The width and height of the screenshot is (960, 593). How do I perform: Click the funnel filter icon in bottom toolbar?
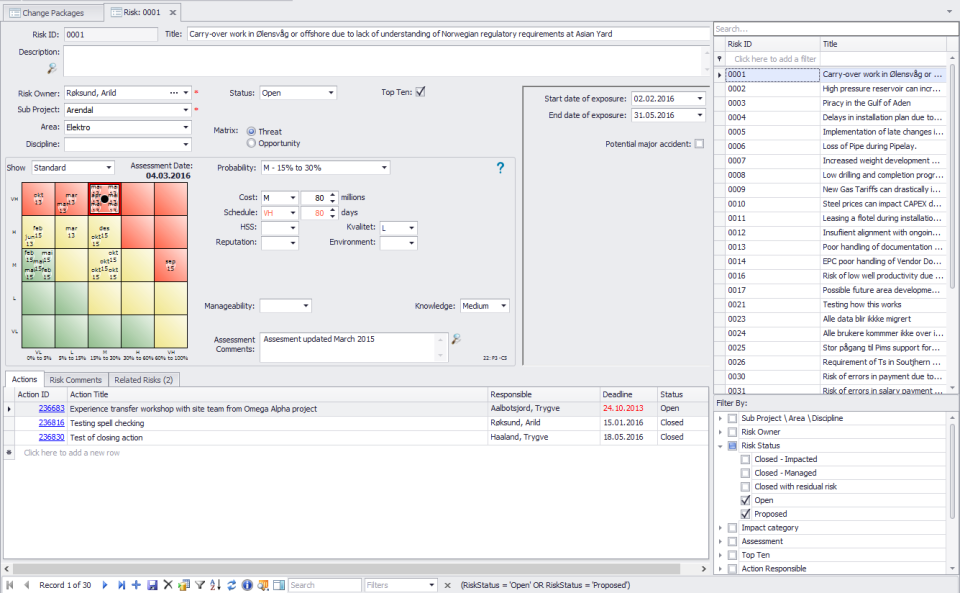pyautogui.click(x=200, y=585)
